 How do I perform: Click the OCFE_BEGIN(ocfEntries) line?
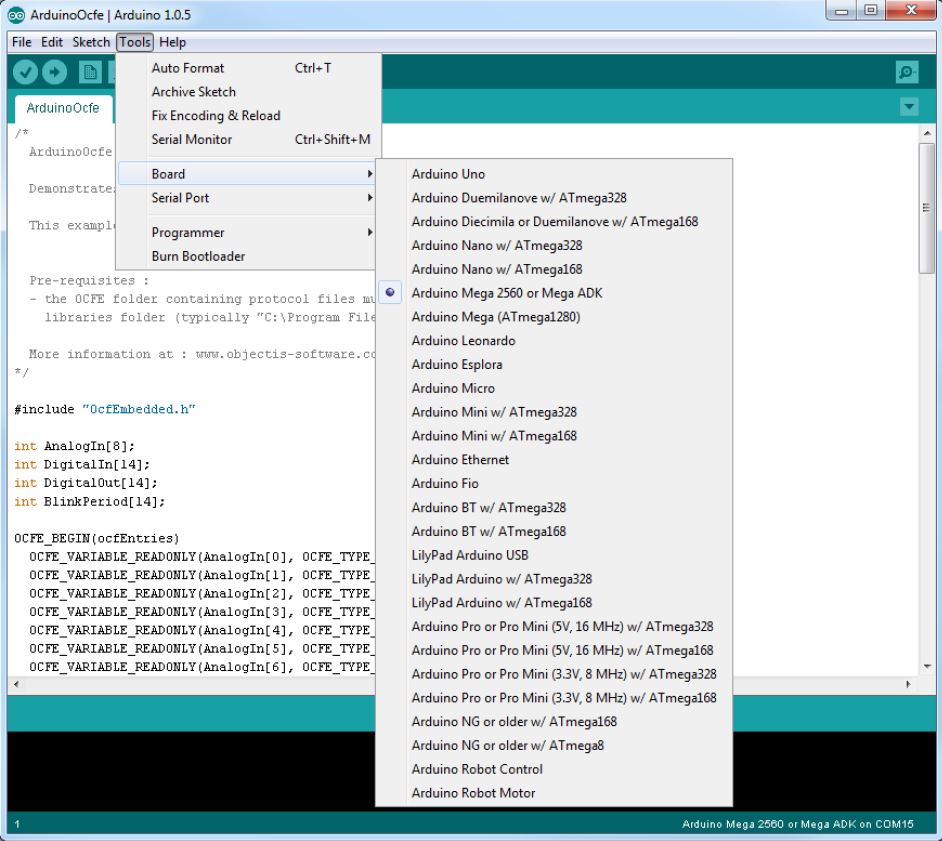click(97, 538)
